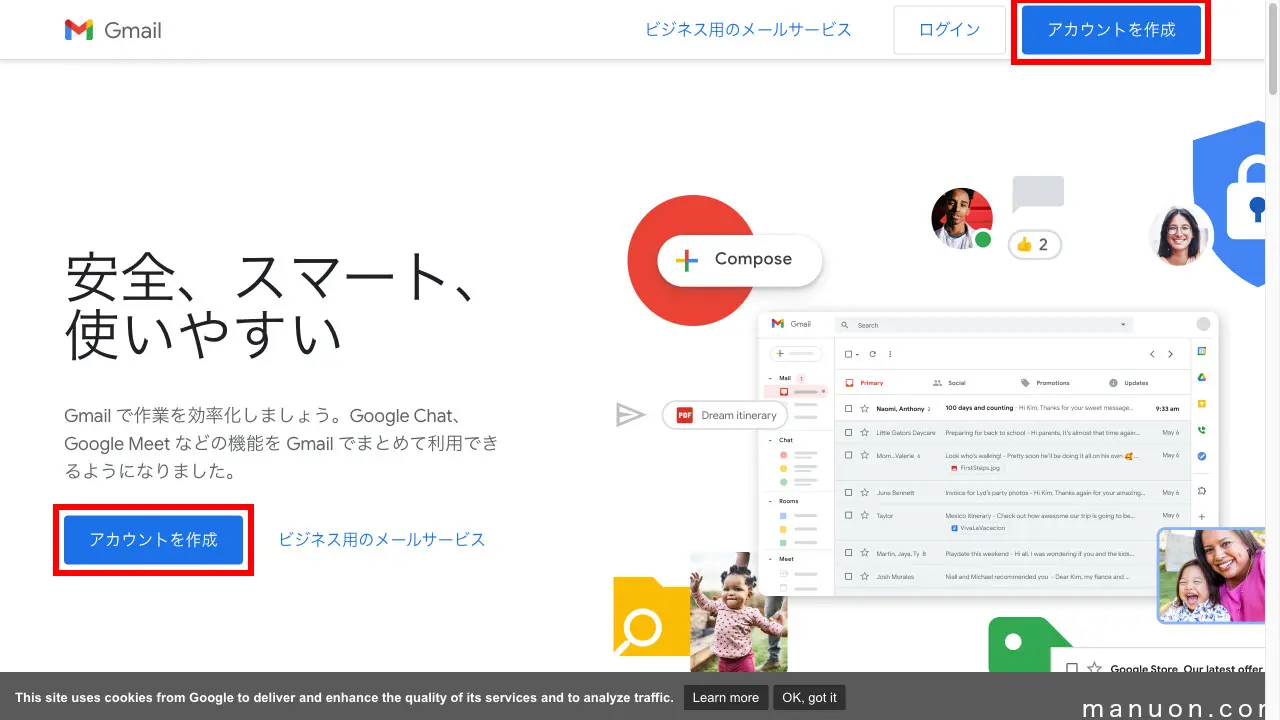Collapse the Mail section in mockup sidebar
This screenshot has height=720, width=1280.
(772, 378)
